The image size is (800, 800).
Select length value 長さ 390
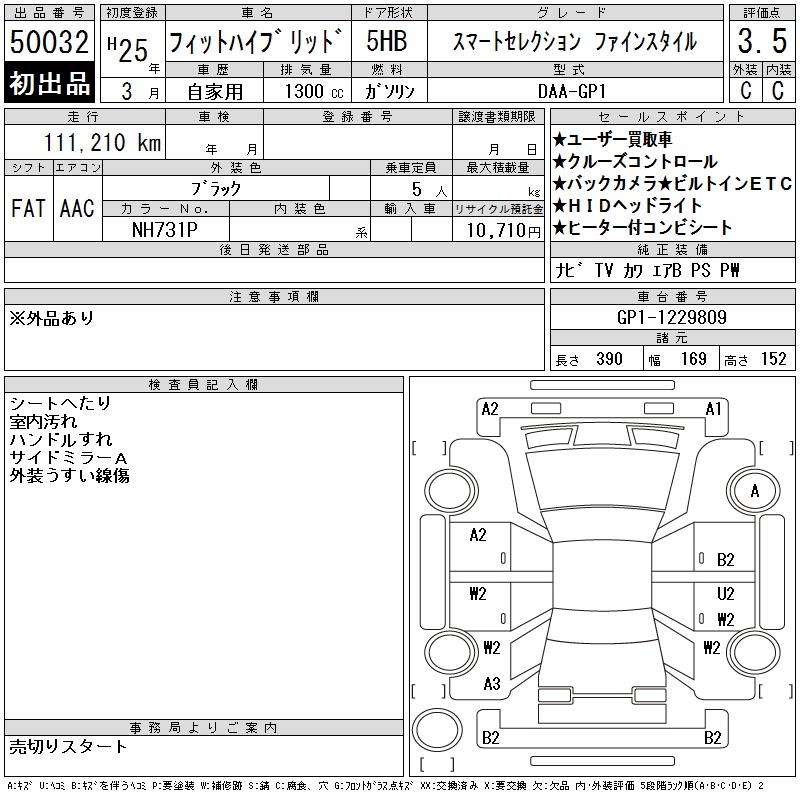[x=589, y=359]
